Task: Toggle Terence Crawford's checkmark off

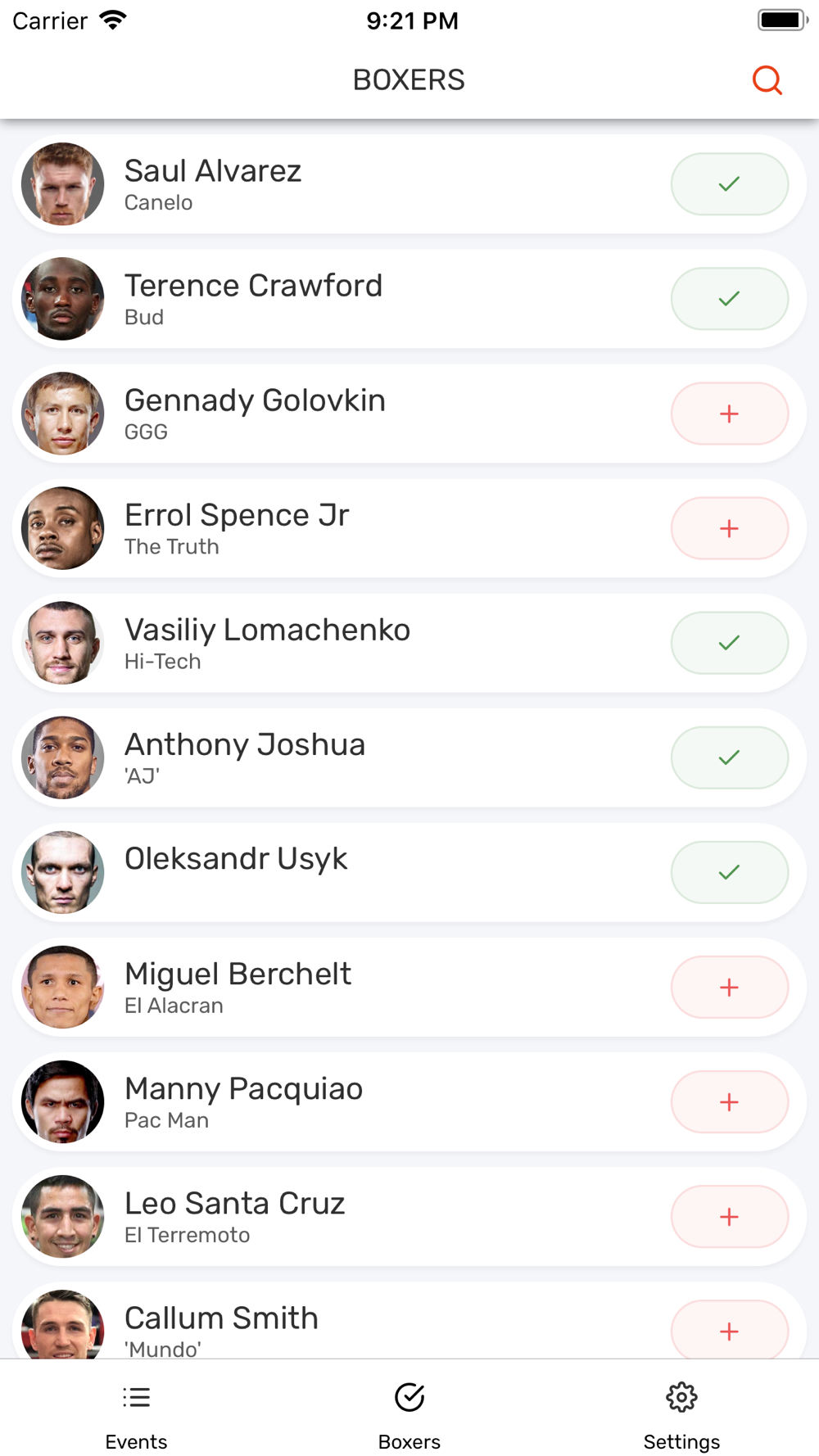Action: pos(730,299)
